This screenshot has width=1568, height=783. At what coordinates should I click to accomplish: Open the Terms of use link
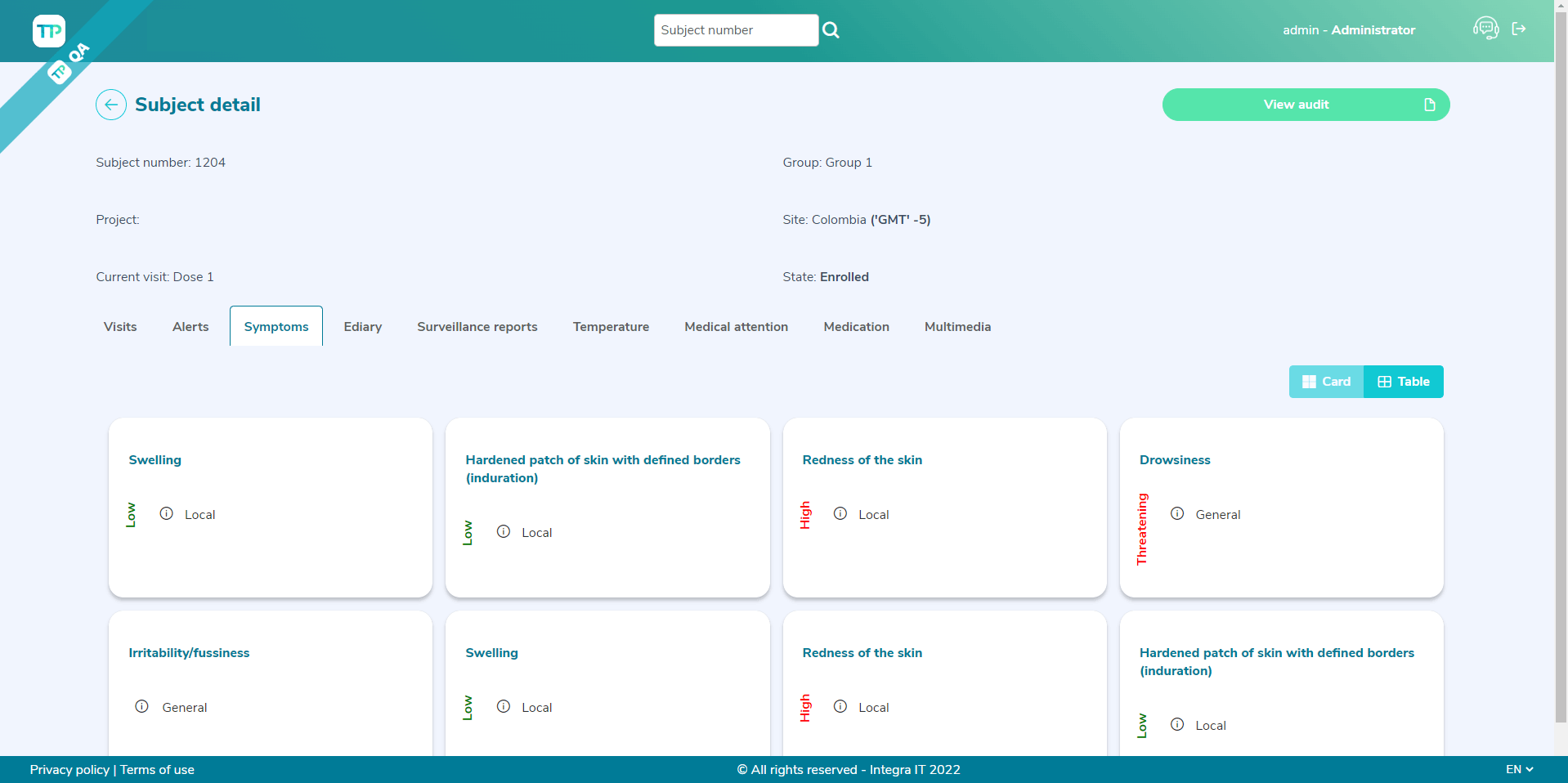[x=157, y=769]
